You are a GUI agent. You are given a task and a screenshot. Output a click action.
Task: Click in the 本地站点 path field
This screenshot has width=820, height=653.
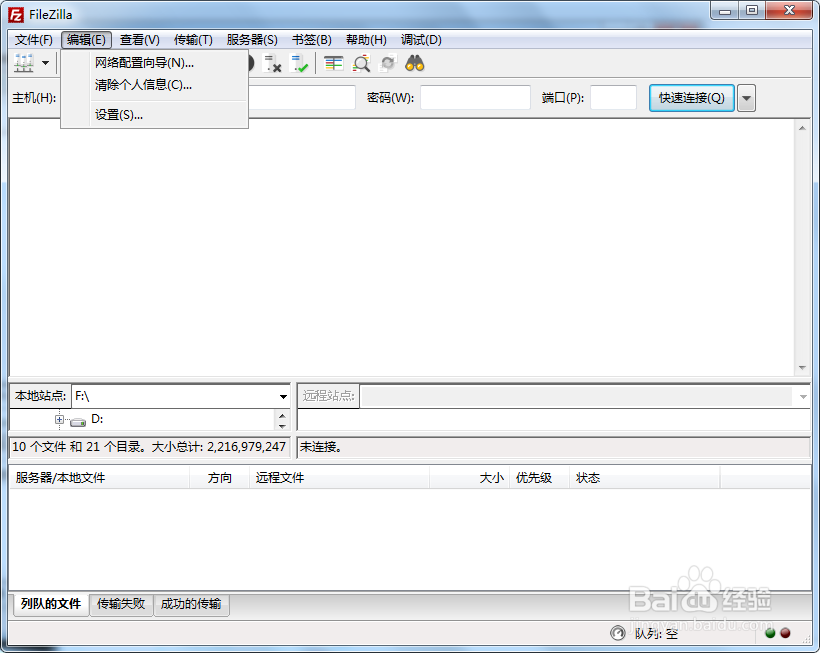[x=174, y=396]
